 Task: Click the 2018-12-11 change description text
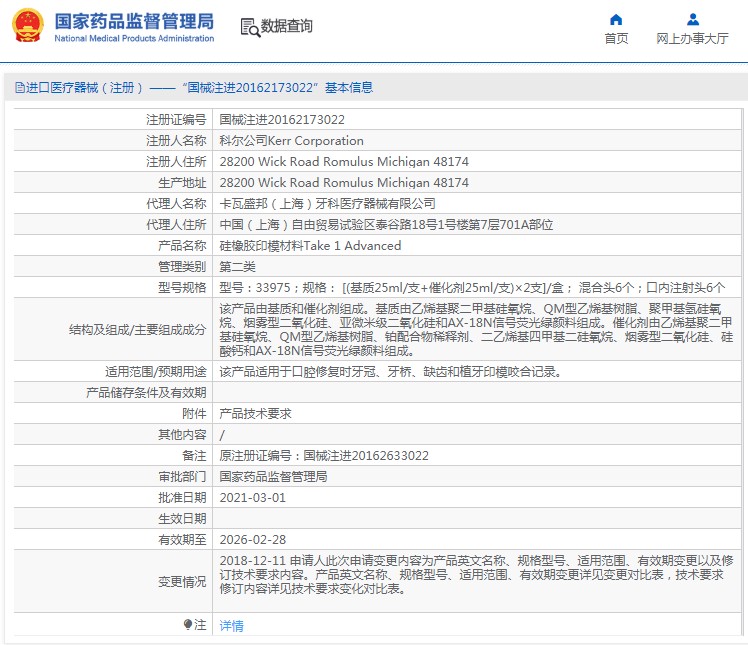click(x=476, y=574)
